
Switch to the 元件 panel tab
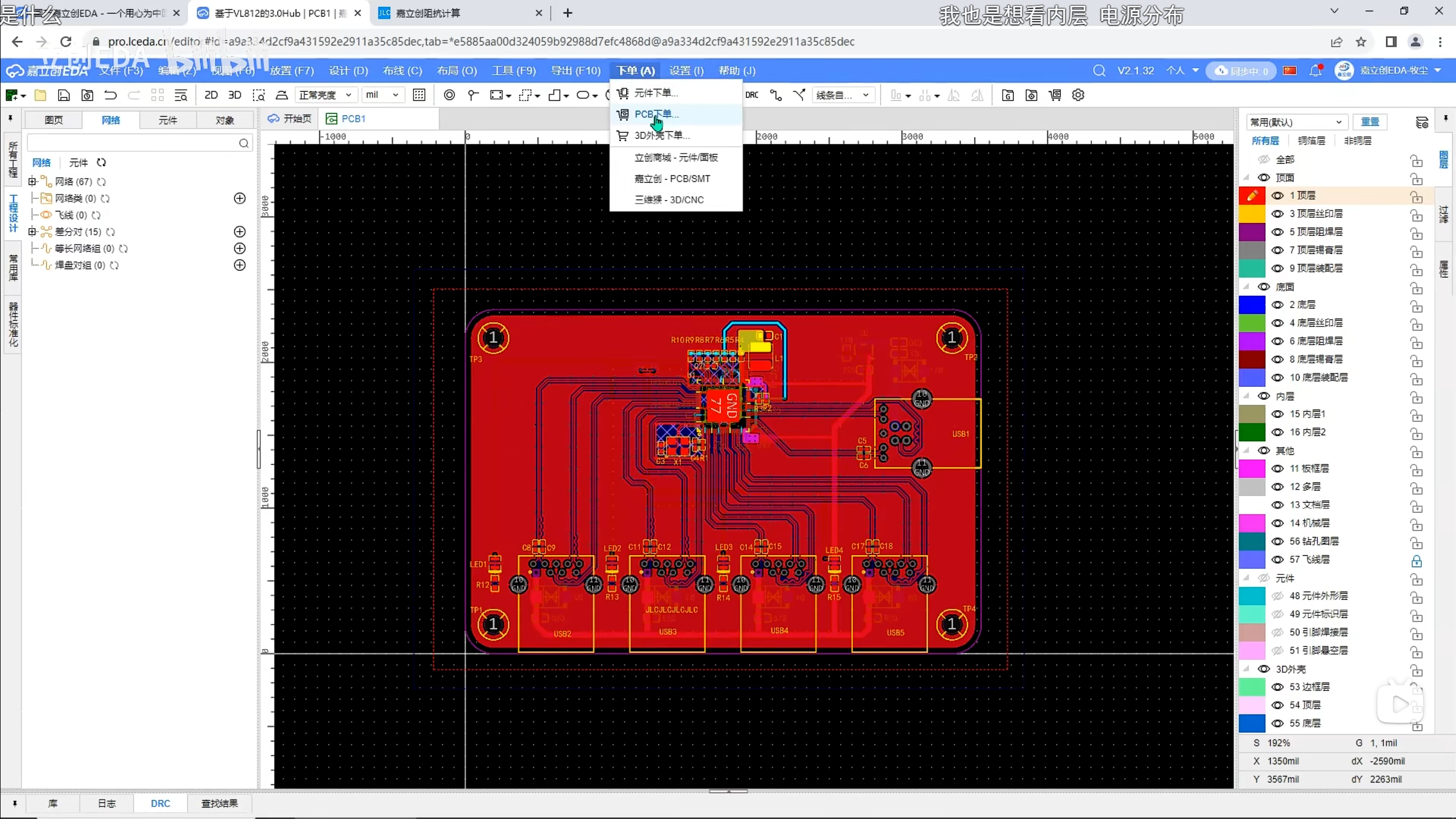click(x=168, y=120)
